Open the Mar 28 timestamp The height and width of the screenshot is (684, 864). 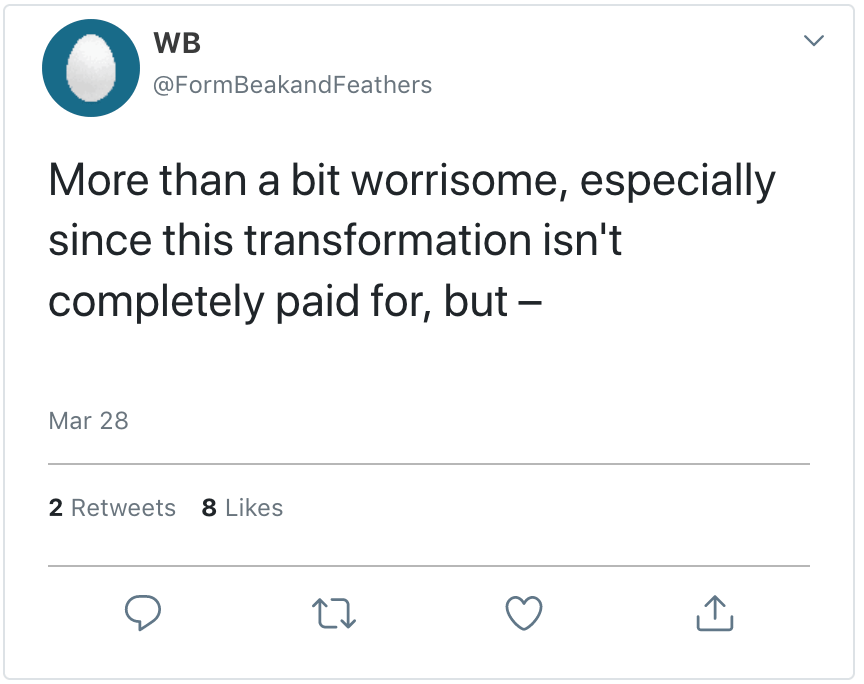pos(88,420)
